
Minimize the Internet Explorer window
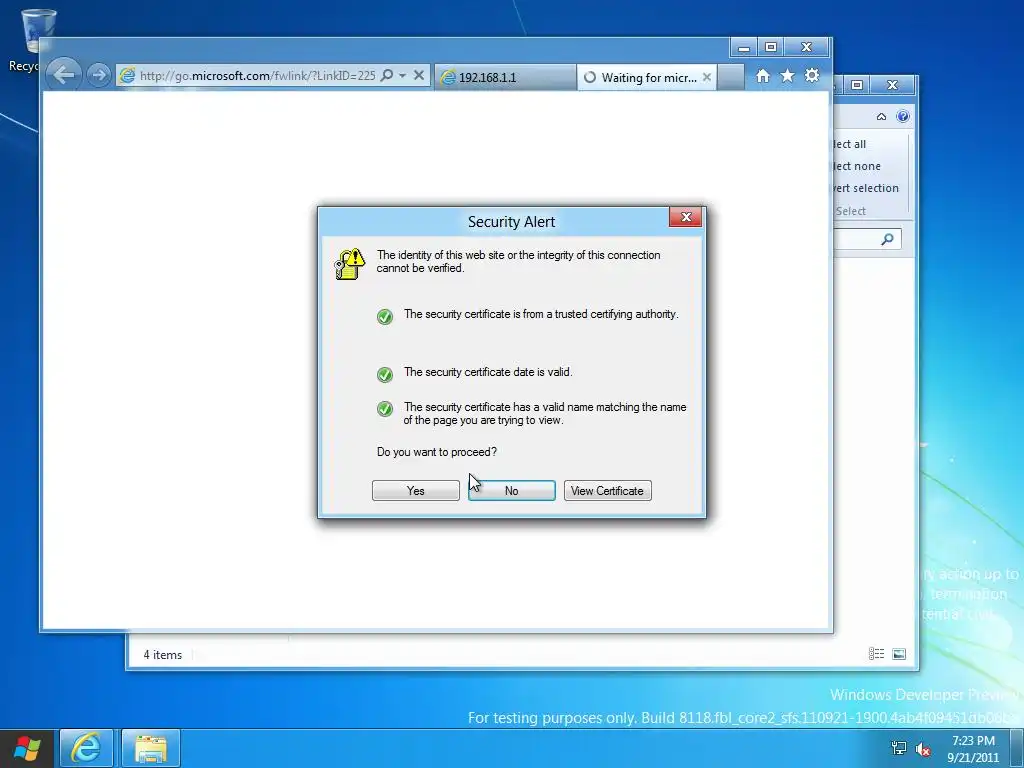click(x=744, y=47)
